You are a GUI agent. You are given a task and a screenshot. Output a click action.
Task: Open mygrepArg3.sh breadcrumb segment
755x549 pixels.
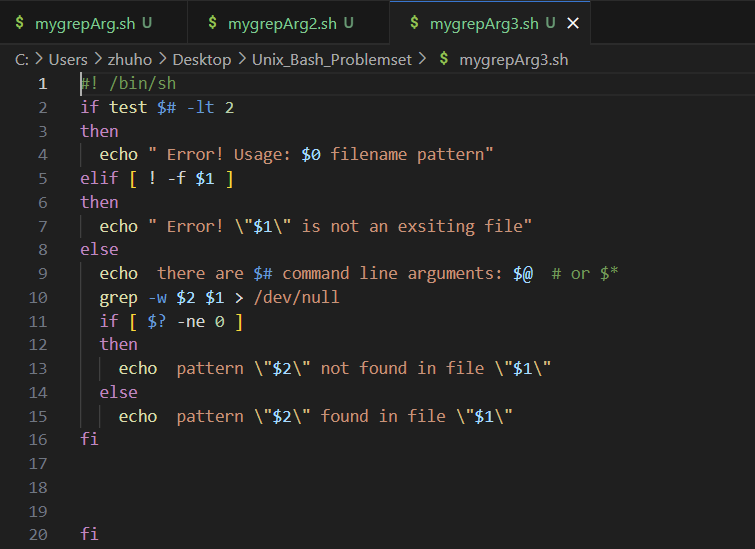(513, 60)
